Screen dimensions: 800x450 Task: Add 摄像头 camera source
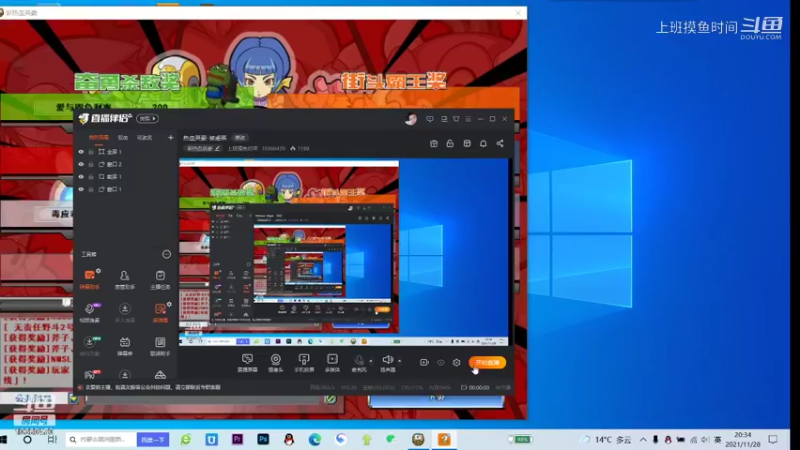276,363
